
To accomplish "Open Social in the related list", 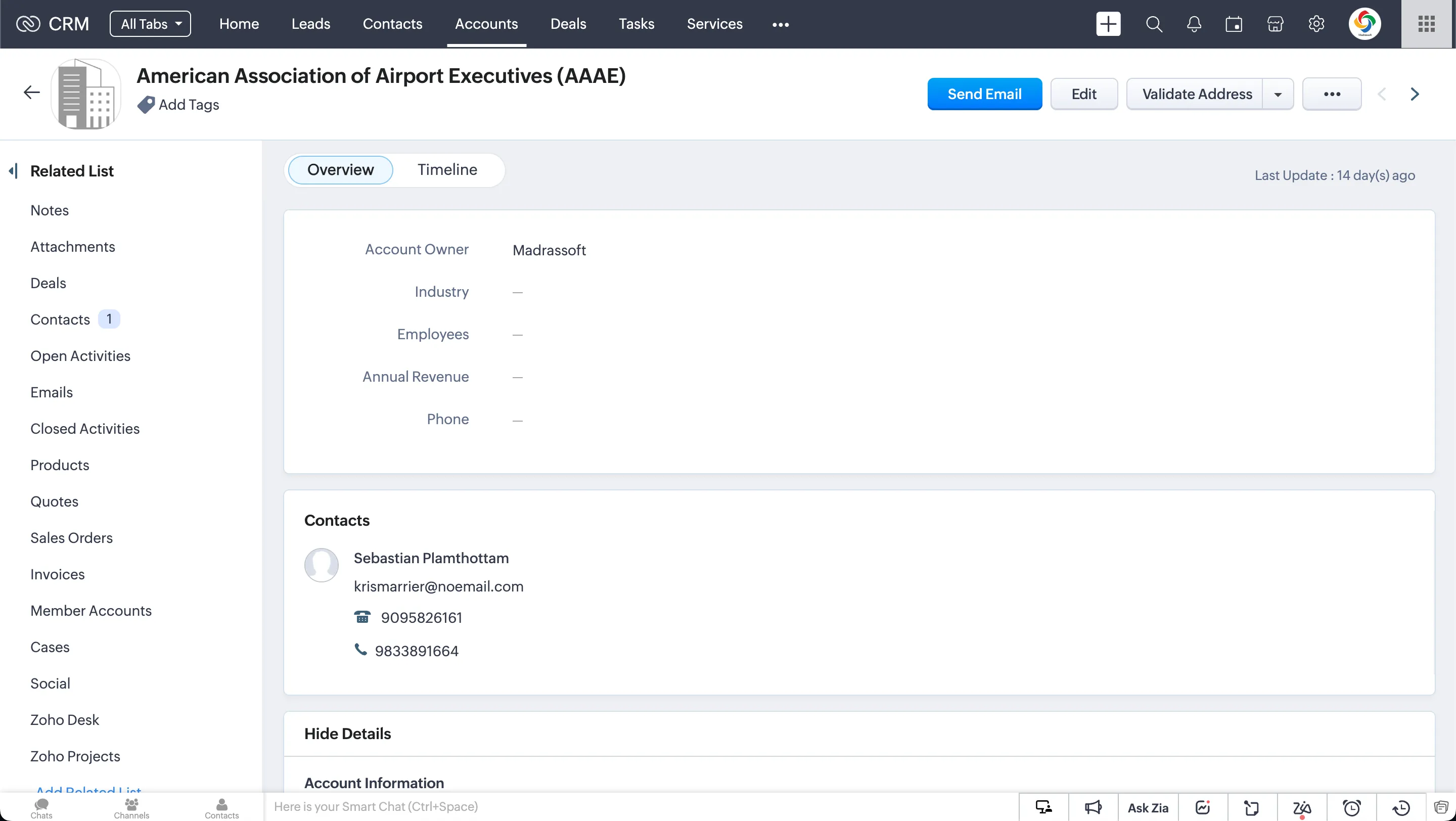I will pyautogui.click(x=51, y=683).
